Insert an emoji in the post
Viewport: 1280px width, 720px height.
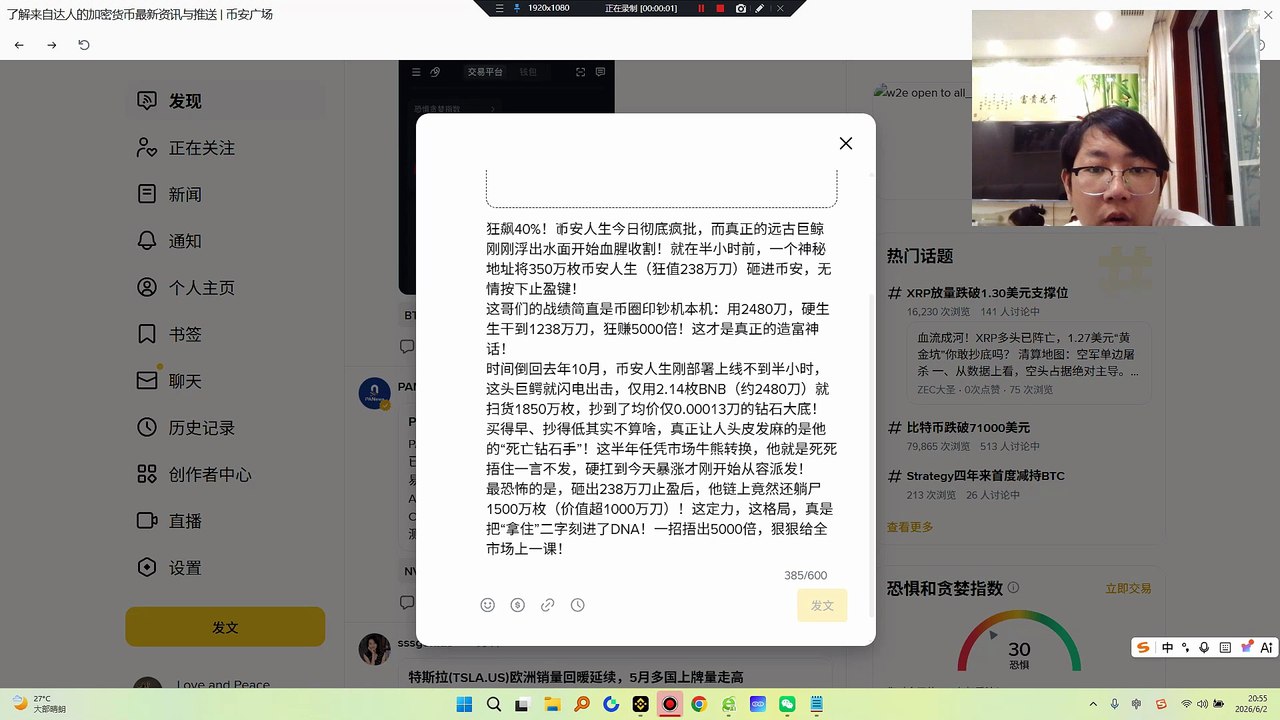tap(488, 605)
